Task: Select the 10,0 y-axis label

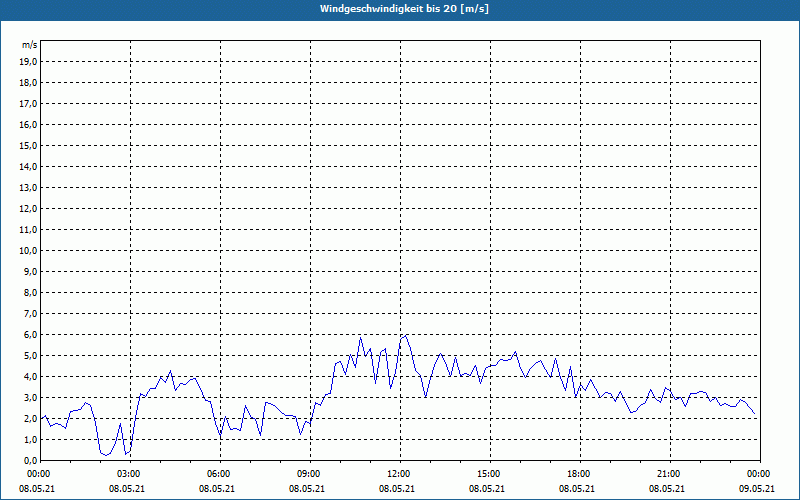Action: pyautogui.click(x=28, y=251)
